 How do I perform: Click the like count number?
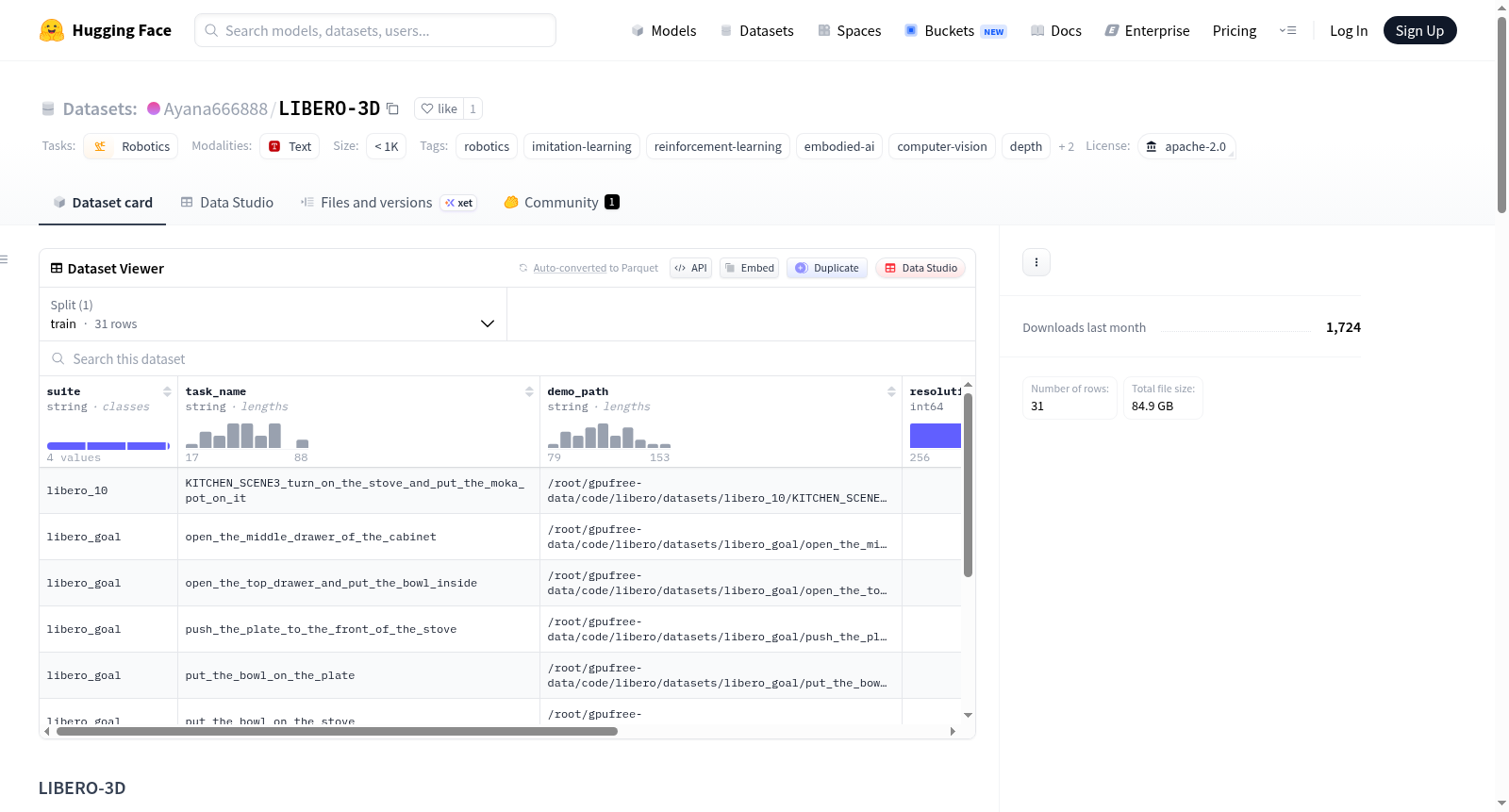coord(473,108)
